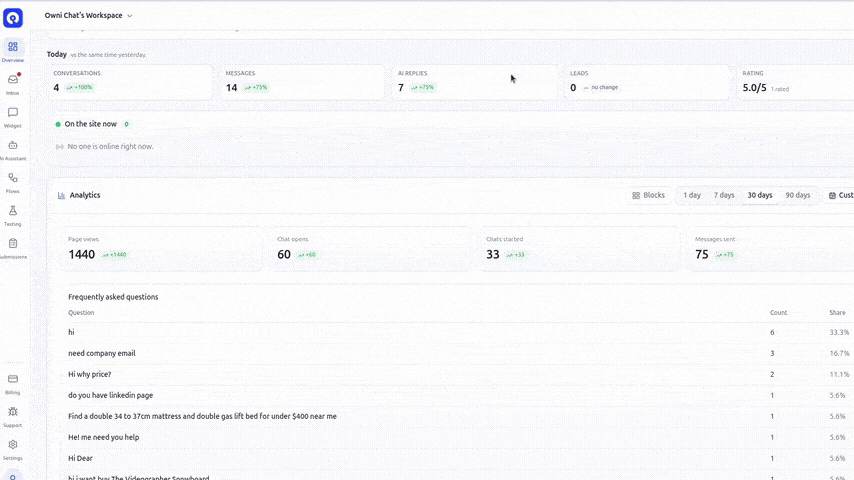Click the Question column header
Viewport: 854px width, 480px height.
click(x=81, y=313)
